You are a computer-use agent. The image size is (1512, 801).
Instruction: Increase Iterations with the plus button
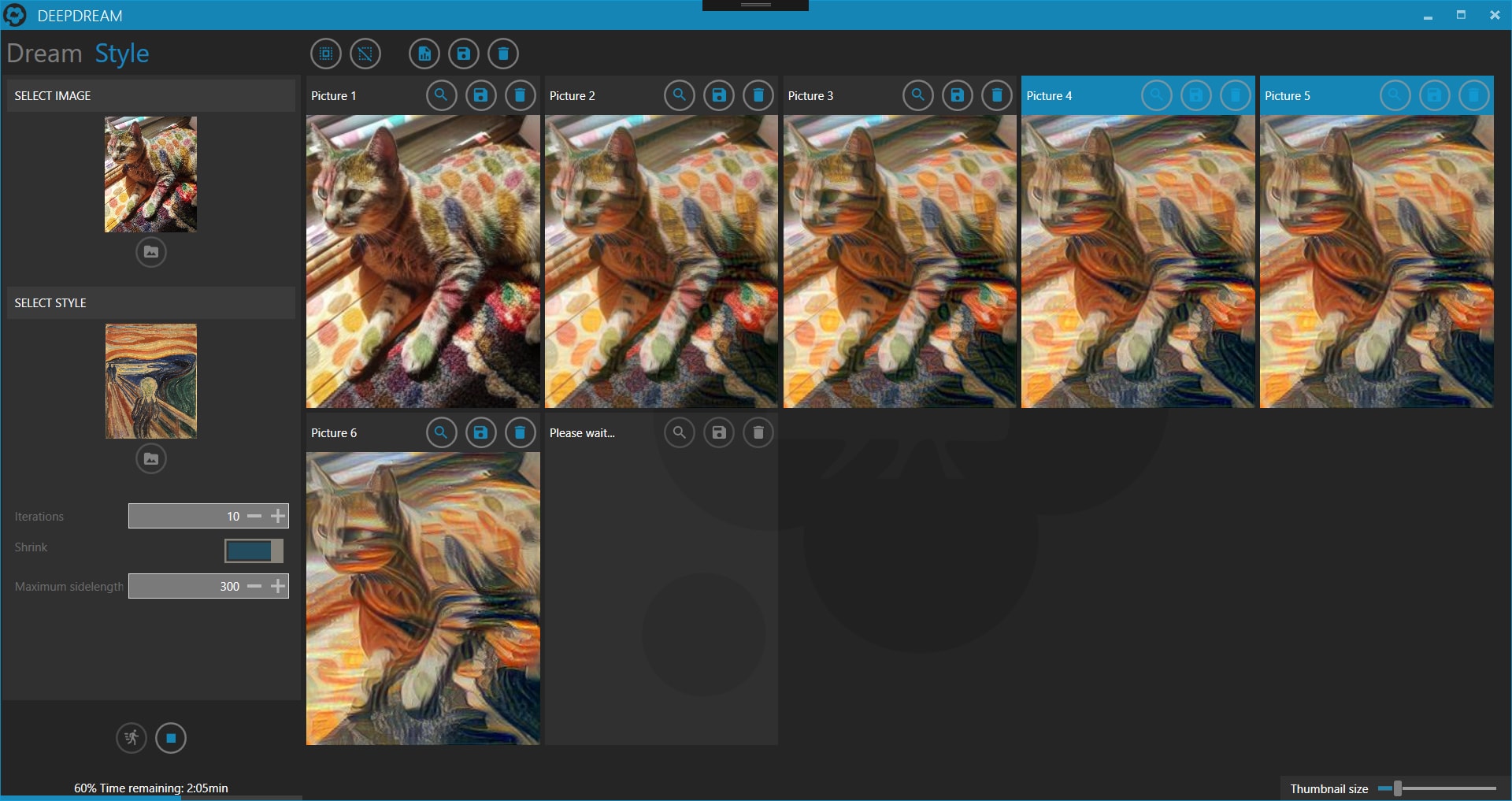click(278, 516)
